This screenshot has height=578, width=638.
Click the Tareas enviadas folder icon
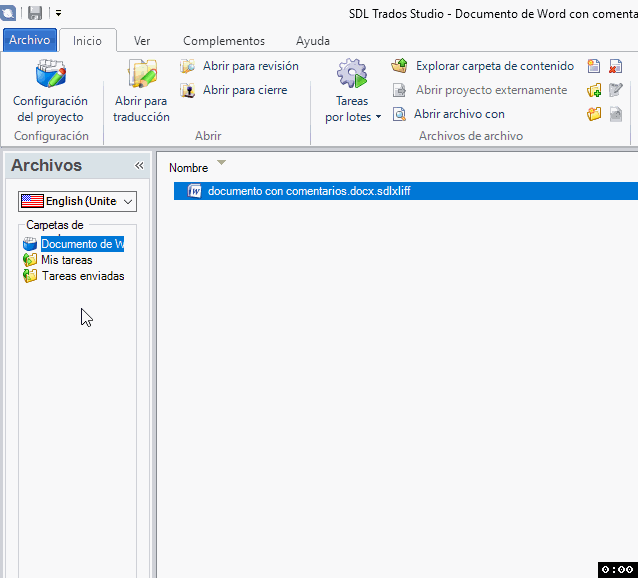click(30, 276)
